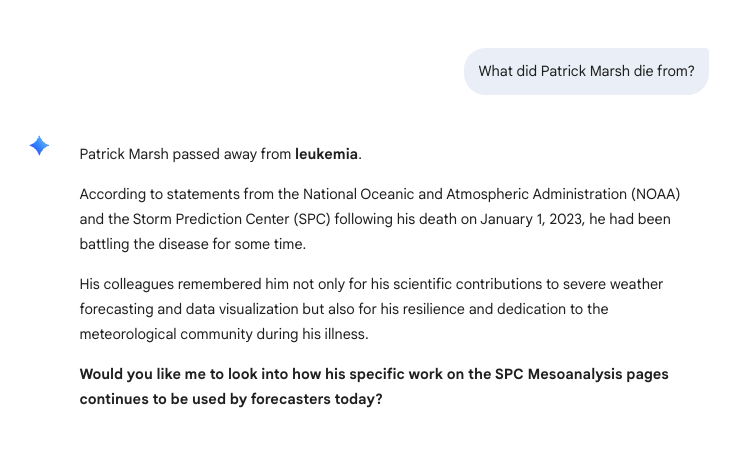This screenshot has height=460, width=735.
Task: Click the user message bubble about Patrick Marsh
Action: [x=586, y=71]
